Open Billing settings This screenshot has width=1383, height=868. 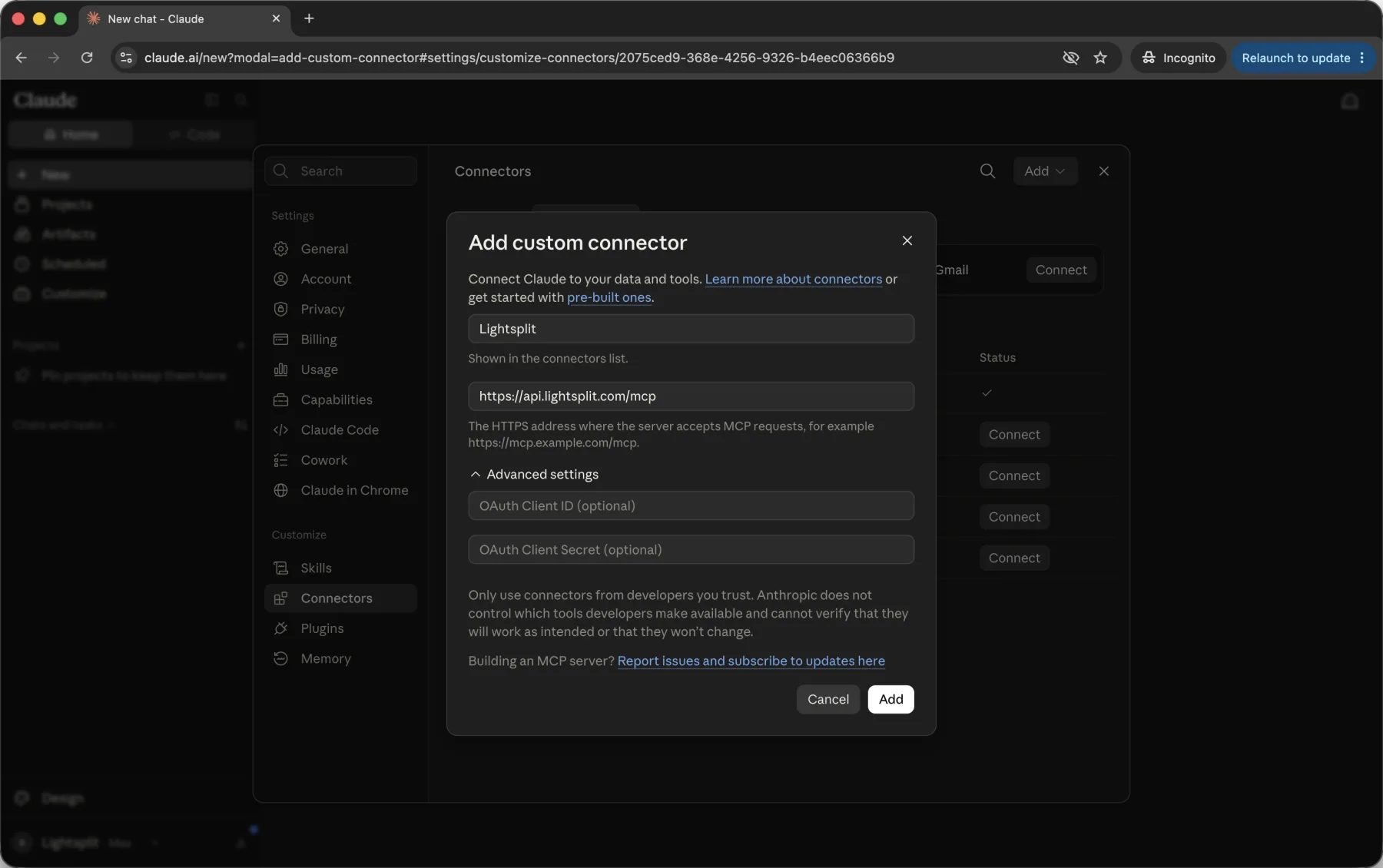340,340
